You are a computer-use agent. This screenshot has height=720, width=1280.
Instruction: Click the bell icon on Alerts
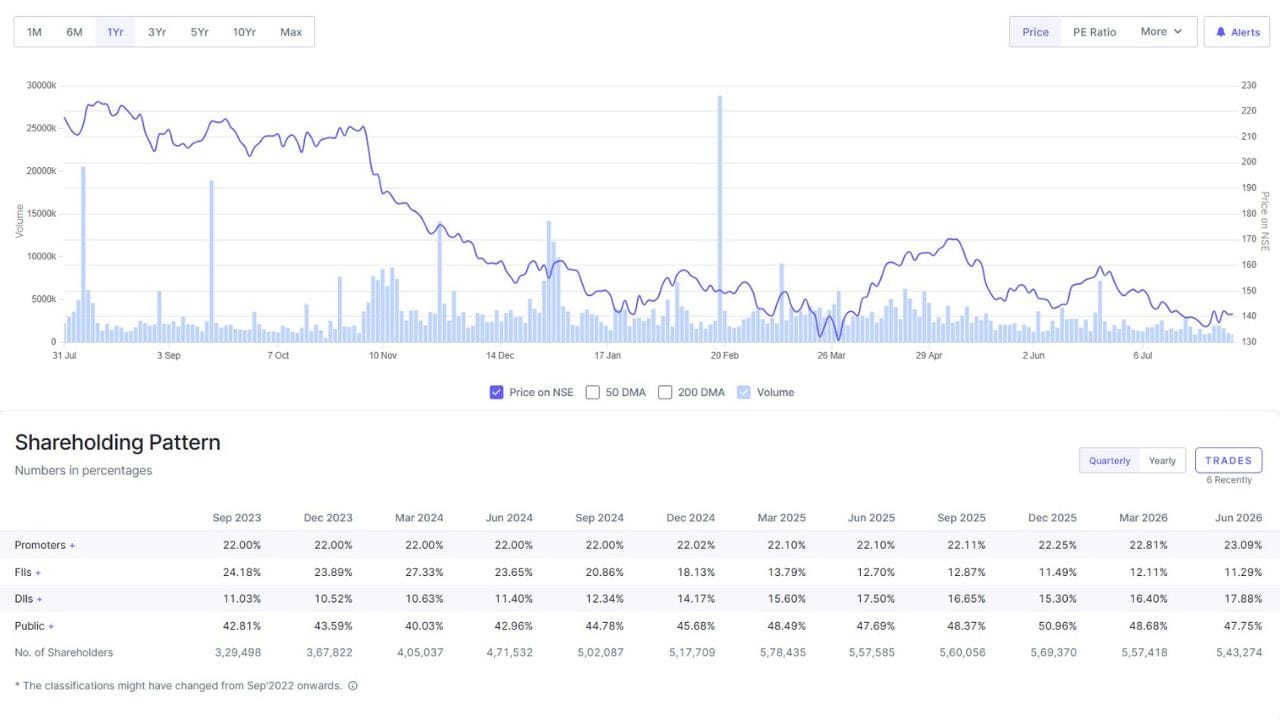(1220, 32)
